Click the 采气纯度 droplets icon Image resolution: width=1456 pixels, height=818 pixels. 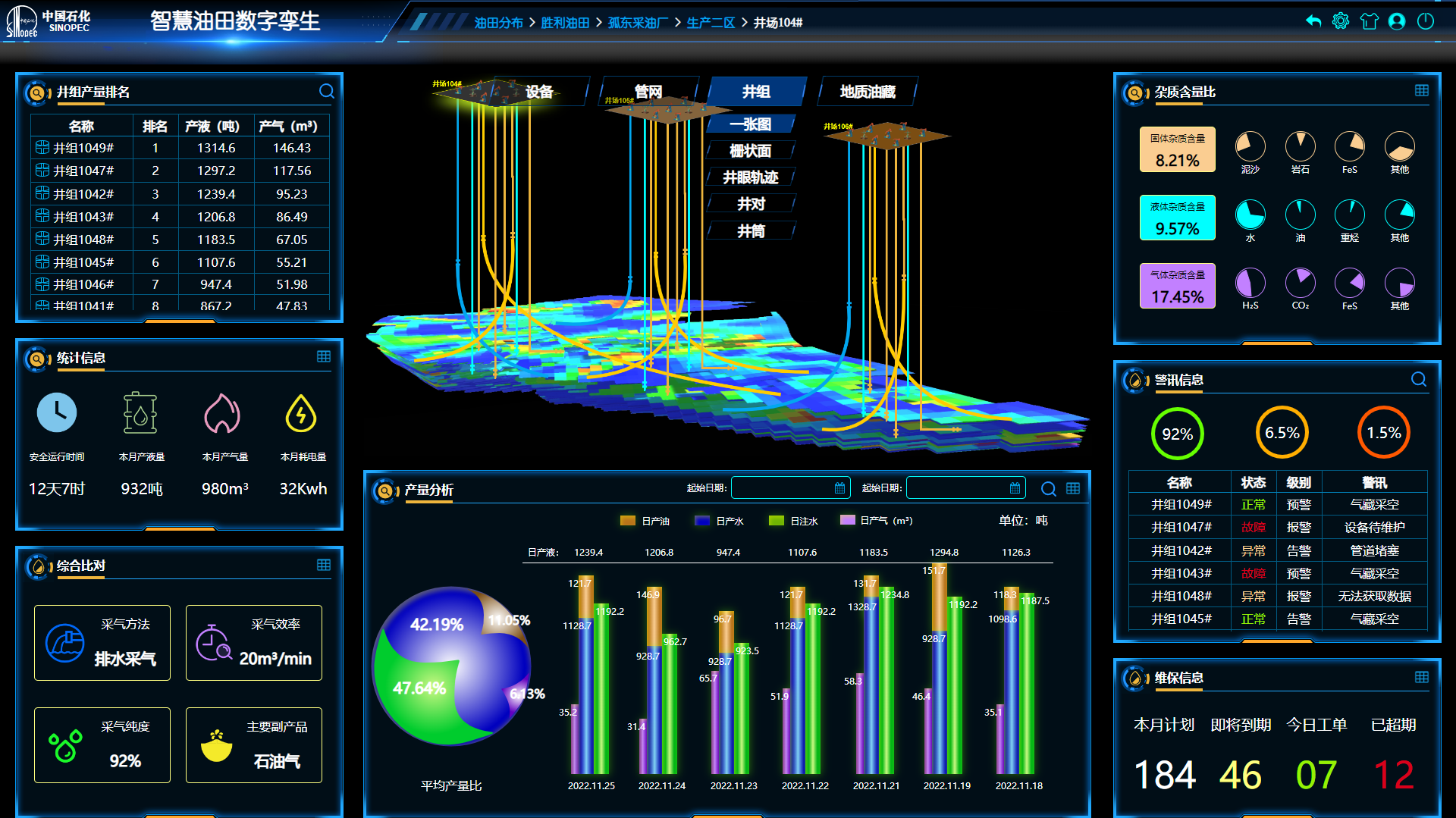pyautogui.click(x=65, y=746)
